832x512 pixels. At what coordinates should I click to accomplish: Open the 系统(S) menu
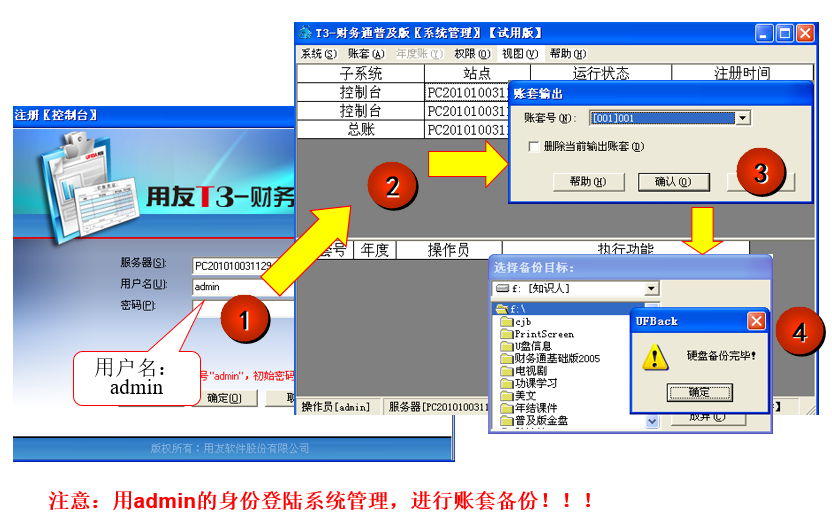point(319,54)
